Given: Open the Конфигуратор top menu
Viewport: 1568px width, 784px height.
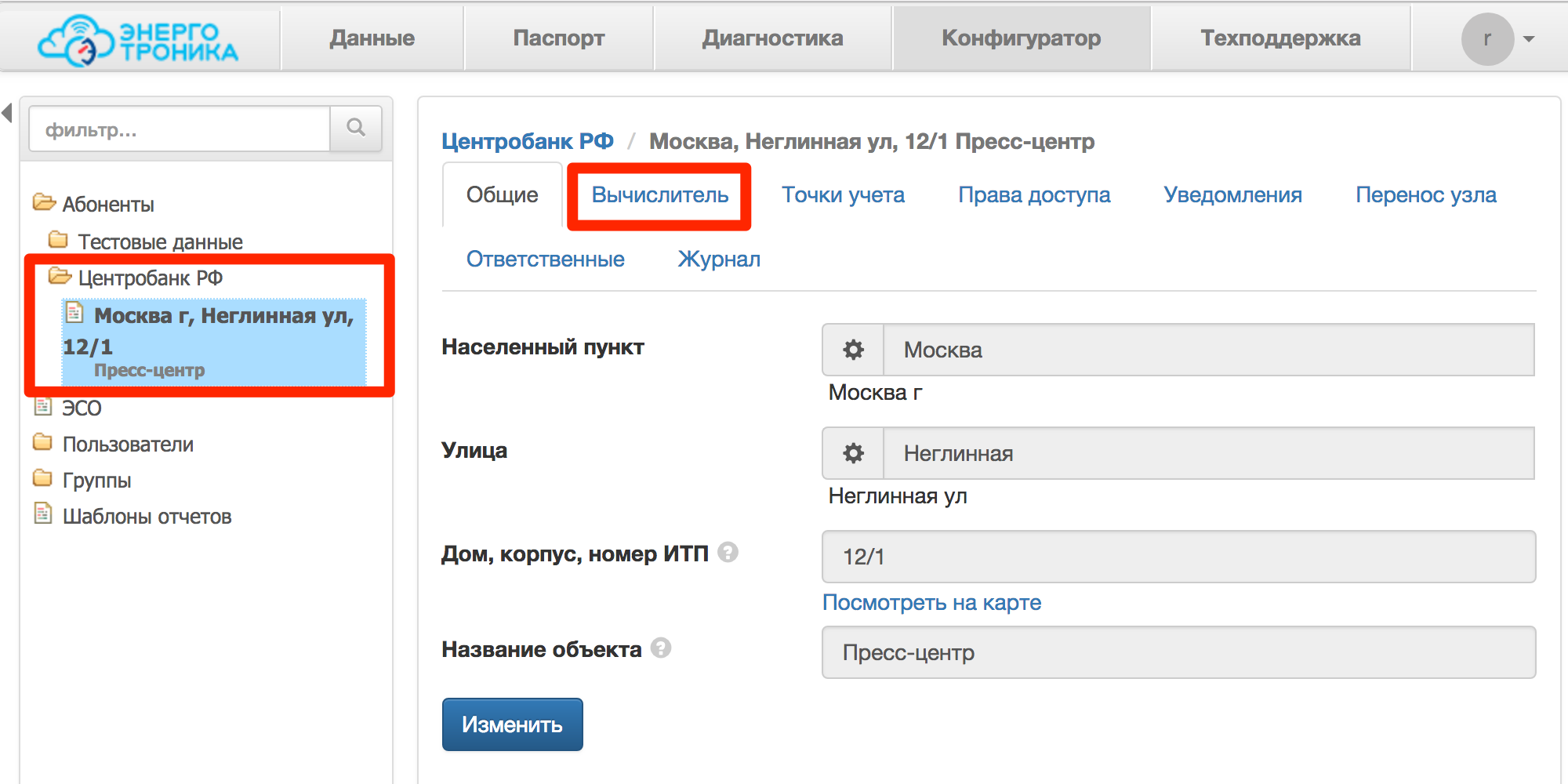Looking at the screenshot, I should click(1022, 38).
